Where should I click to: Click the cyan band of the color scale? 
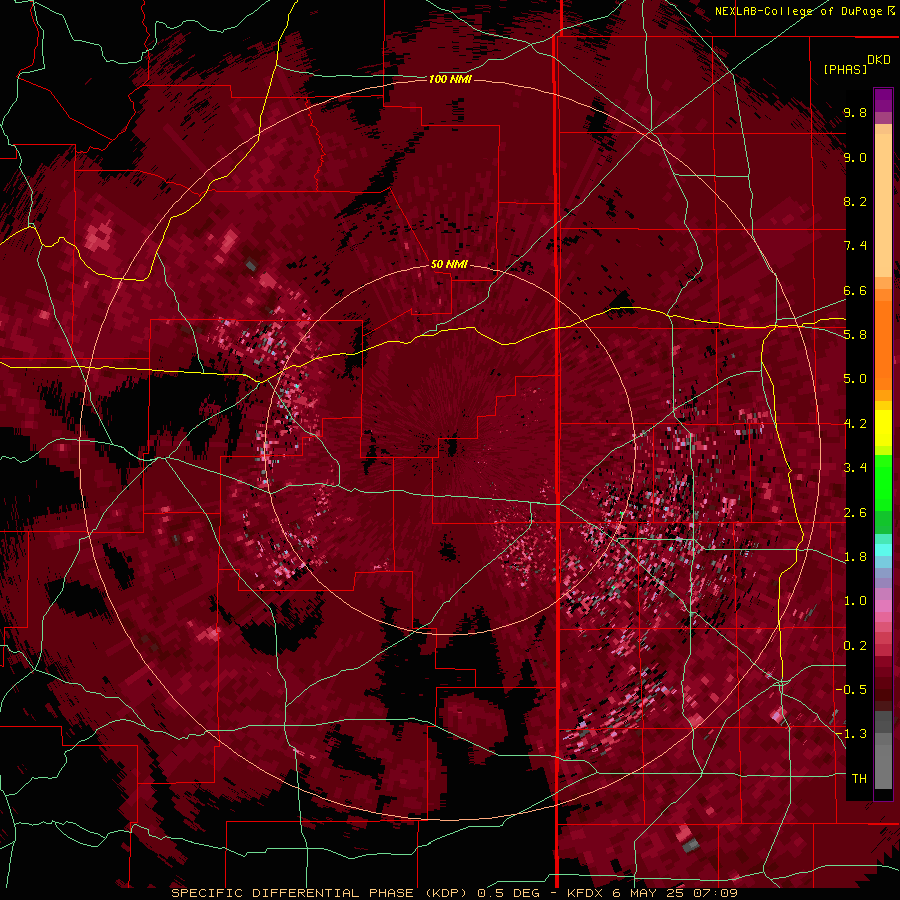coord(883,550)
